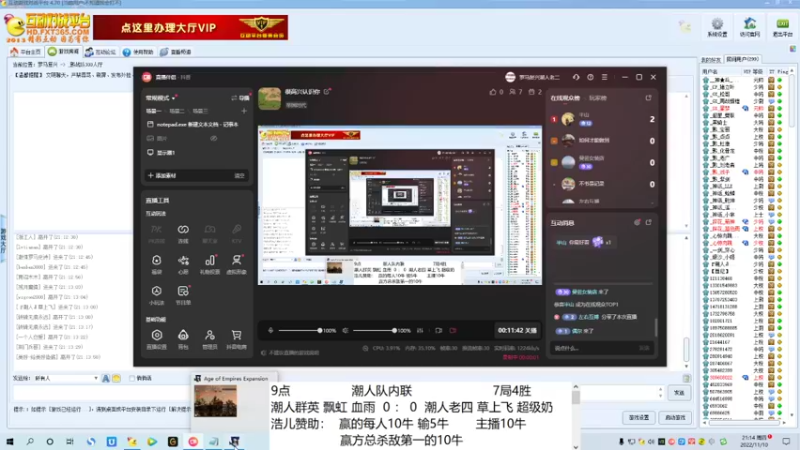Select the notepad.exe window source
The height and width of the screenshot is (450, 800).
(x=196, y=124)
